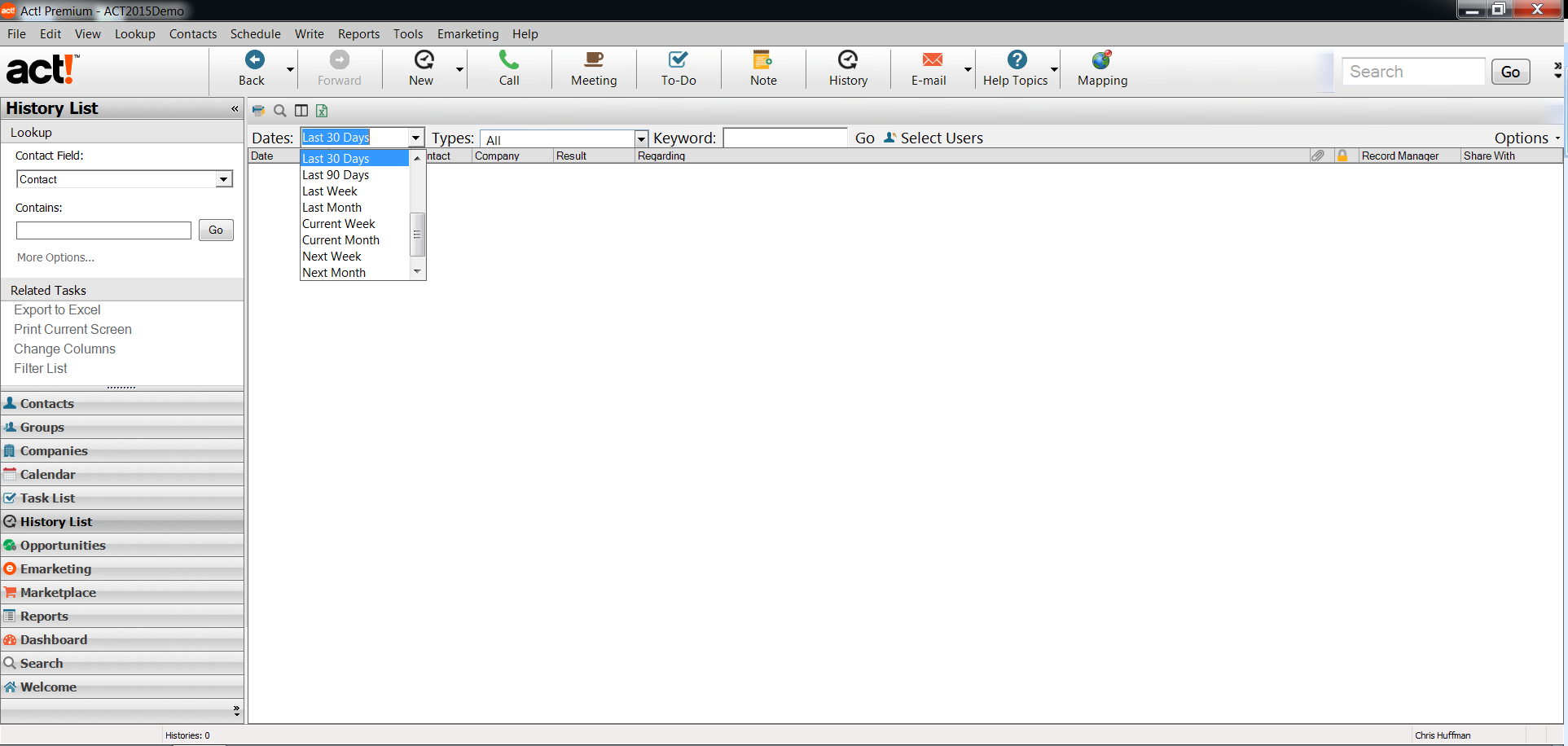Click Go button under Contains field
The width and height of the screenshot is (1568, 746).
point(216,230)
